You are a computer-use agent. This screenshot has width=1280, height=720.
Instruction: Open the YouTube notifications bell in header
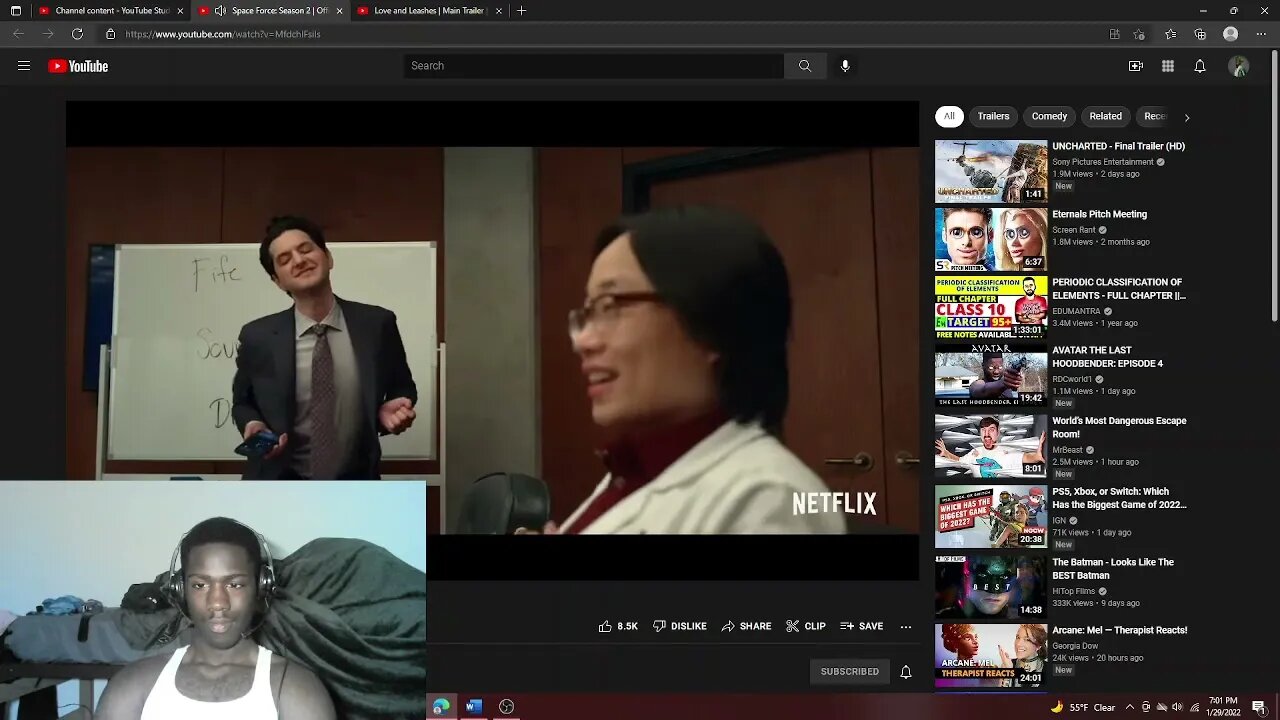tap(1200, 66)
